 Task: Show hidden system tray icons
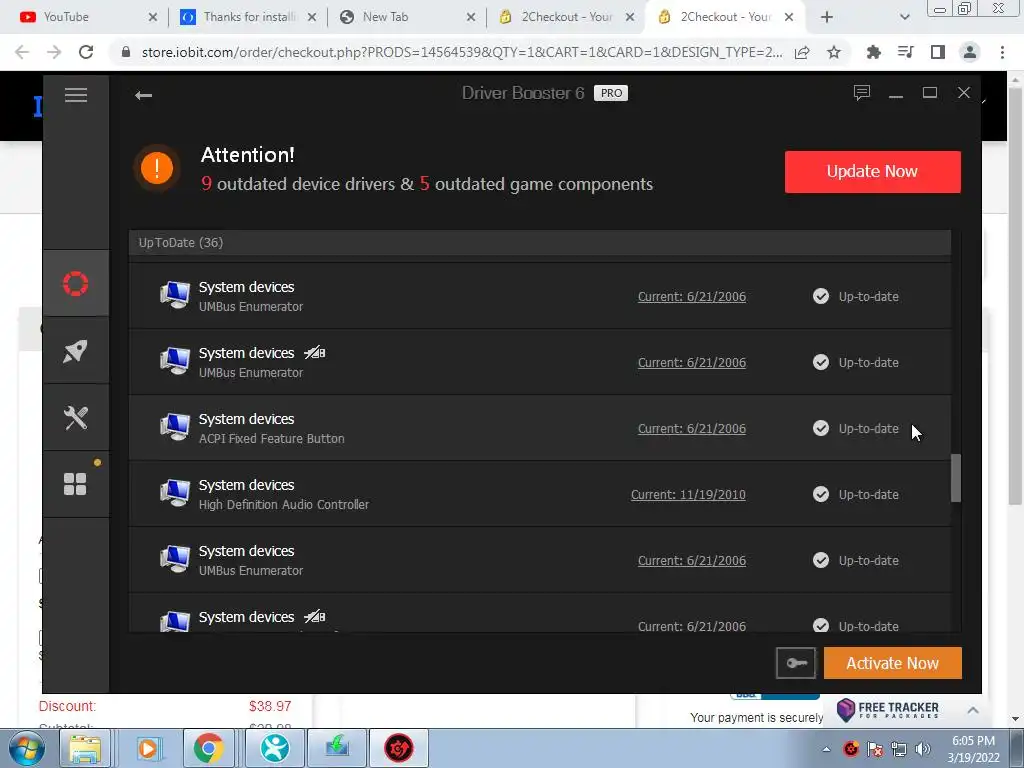pos(826,749)
